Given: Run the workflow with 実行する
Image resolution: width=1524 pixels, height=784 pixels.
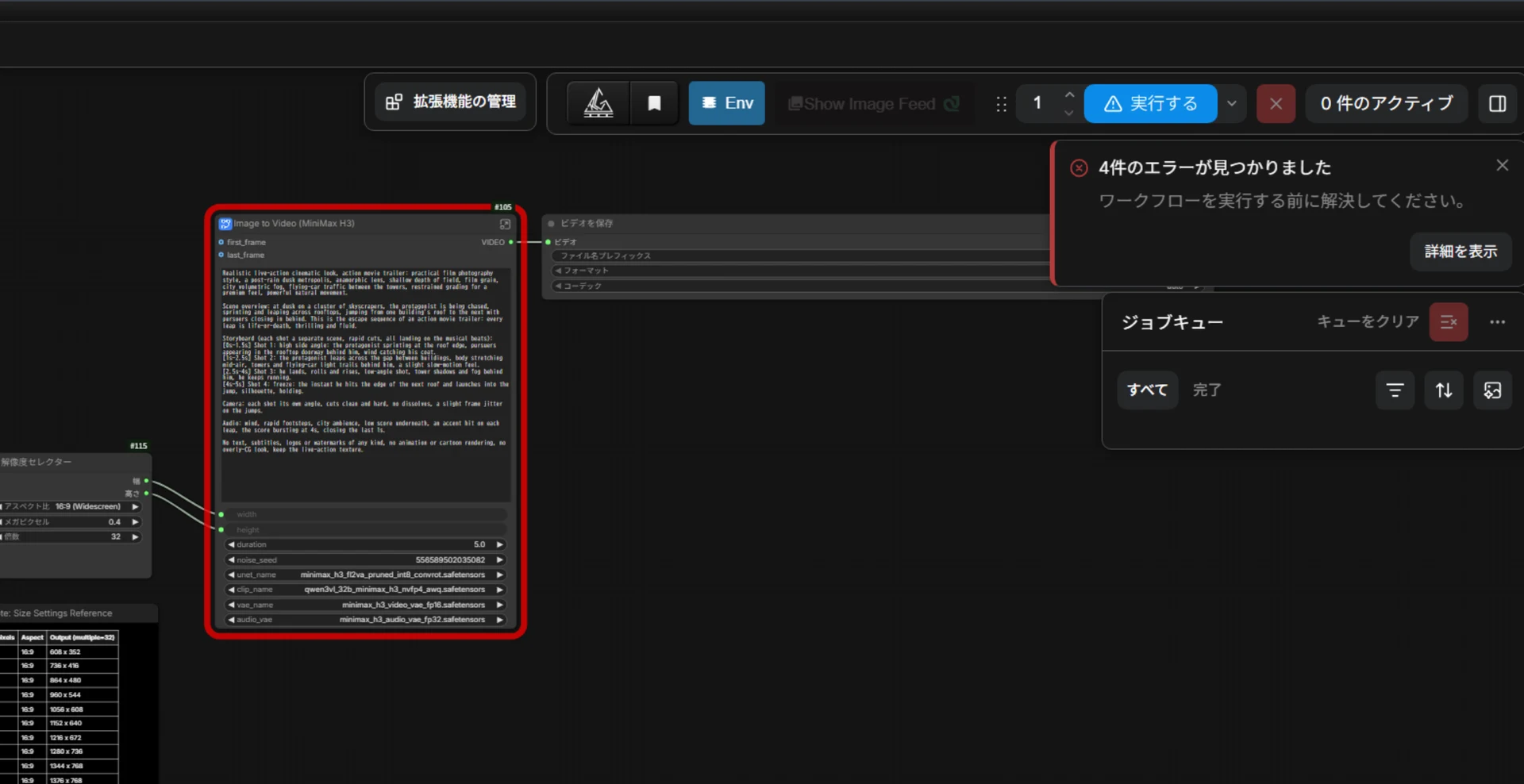Looking at the screenshot, I should pos(1150,103).
